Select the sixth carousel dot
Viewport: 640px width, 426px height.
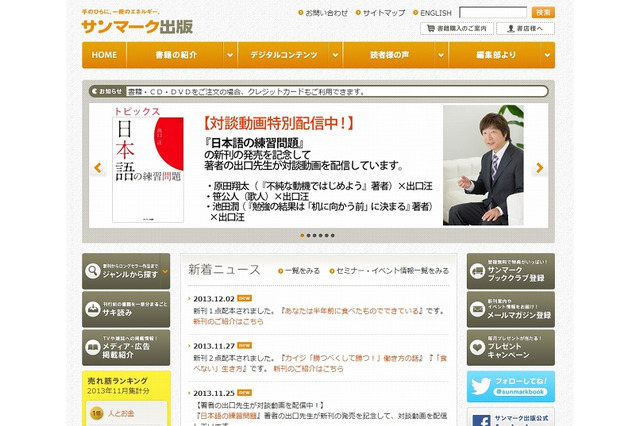pos(333,235)
